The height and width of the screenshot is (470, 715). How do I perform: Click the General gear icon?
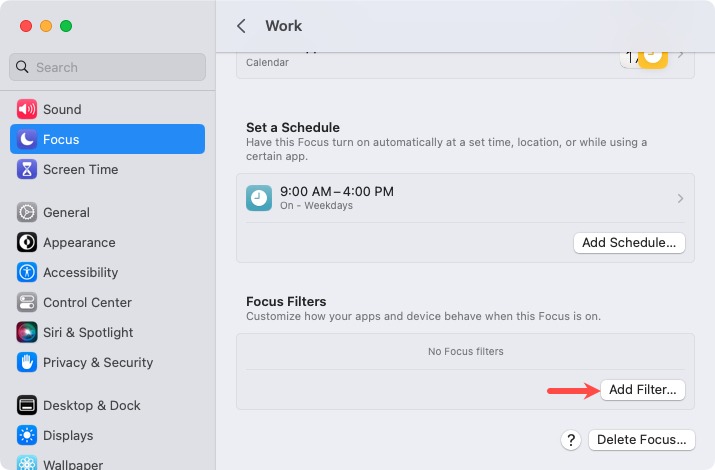27,212
